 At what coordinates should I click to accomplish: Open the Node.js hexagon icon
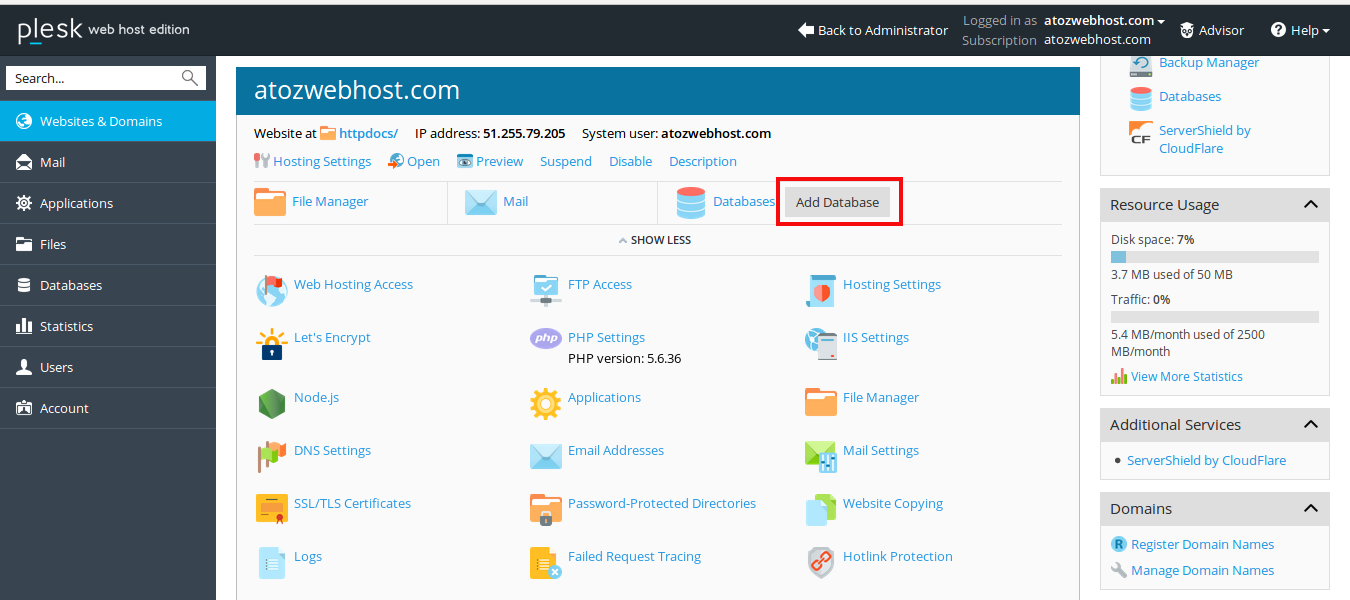(x=271, y=403)
